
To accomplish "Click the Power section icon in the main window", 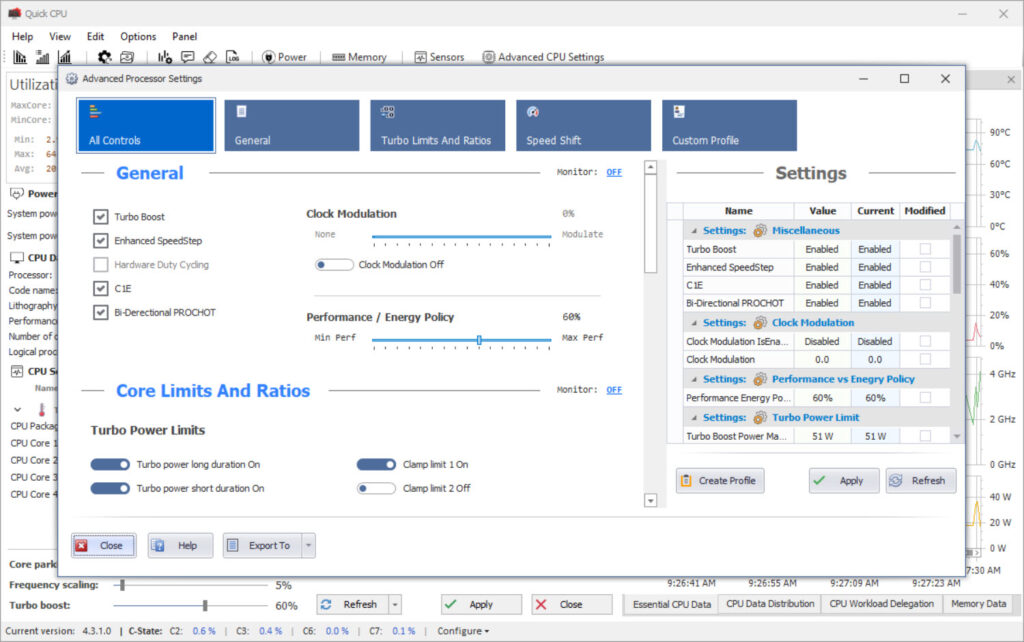I will point(17,193).
